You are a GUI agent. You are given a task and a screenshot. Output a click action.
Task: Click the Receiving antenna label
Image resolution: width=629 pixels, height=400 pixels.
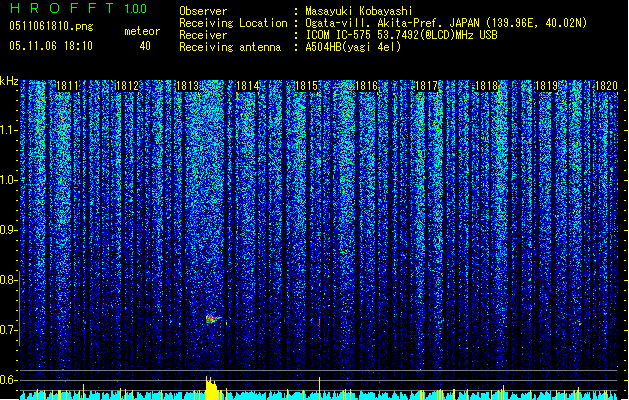coord(230,47)
